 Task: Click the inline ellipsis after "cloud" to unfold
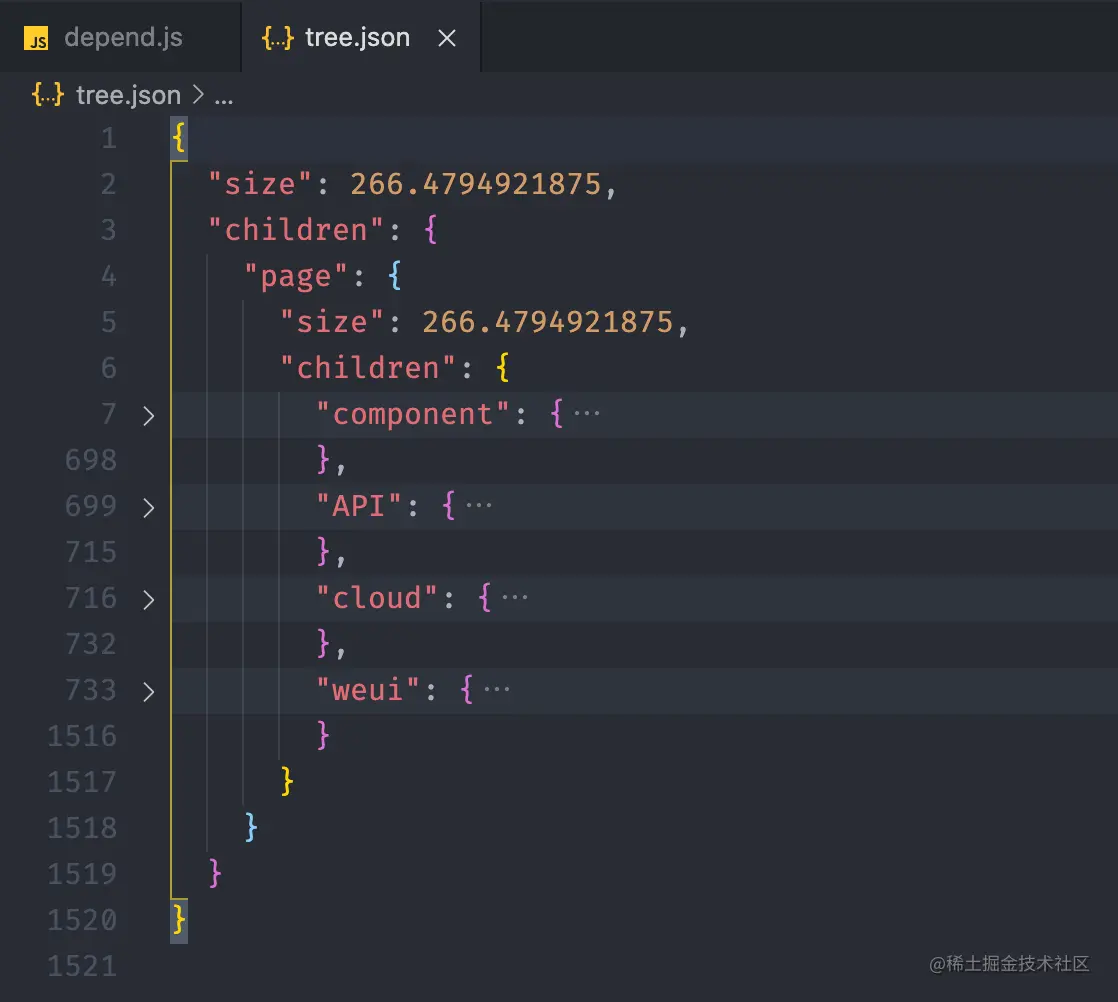coord(516,596)
